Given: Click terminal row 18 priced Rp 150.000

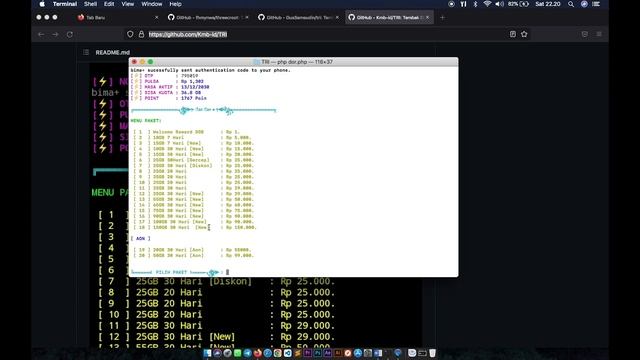Looking at the screenshot, I should pos(195,227).
